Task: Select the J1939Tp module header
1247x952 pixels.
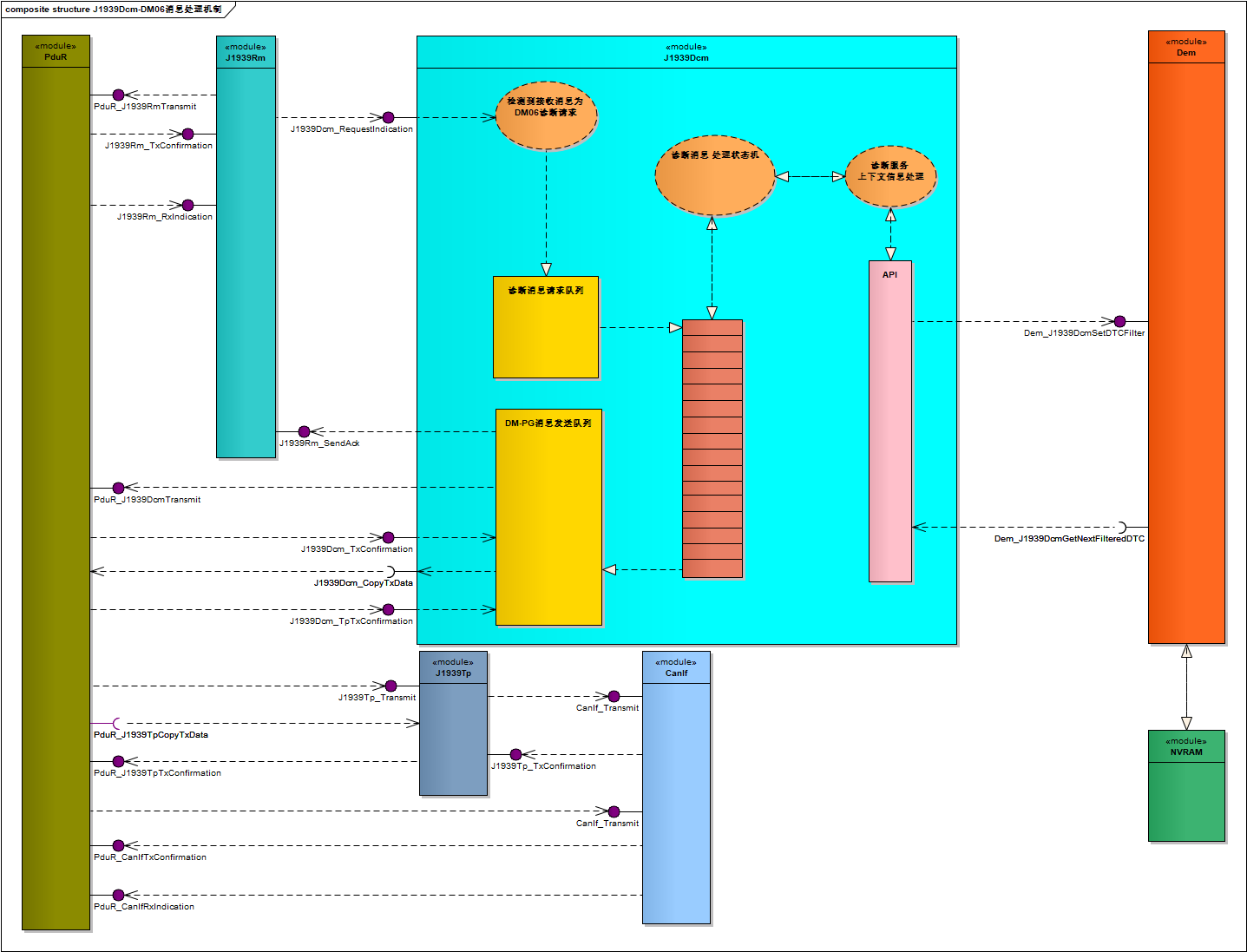Action: (453, 667)
